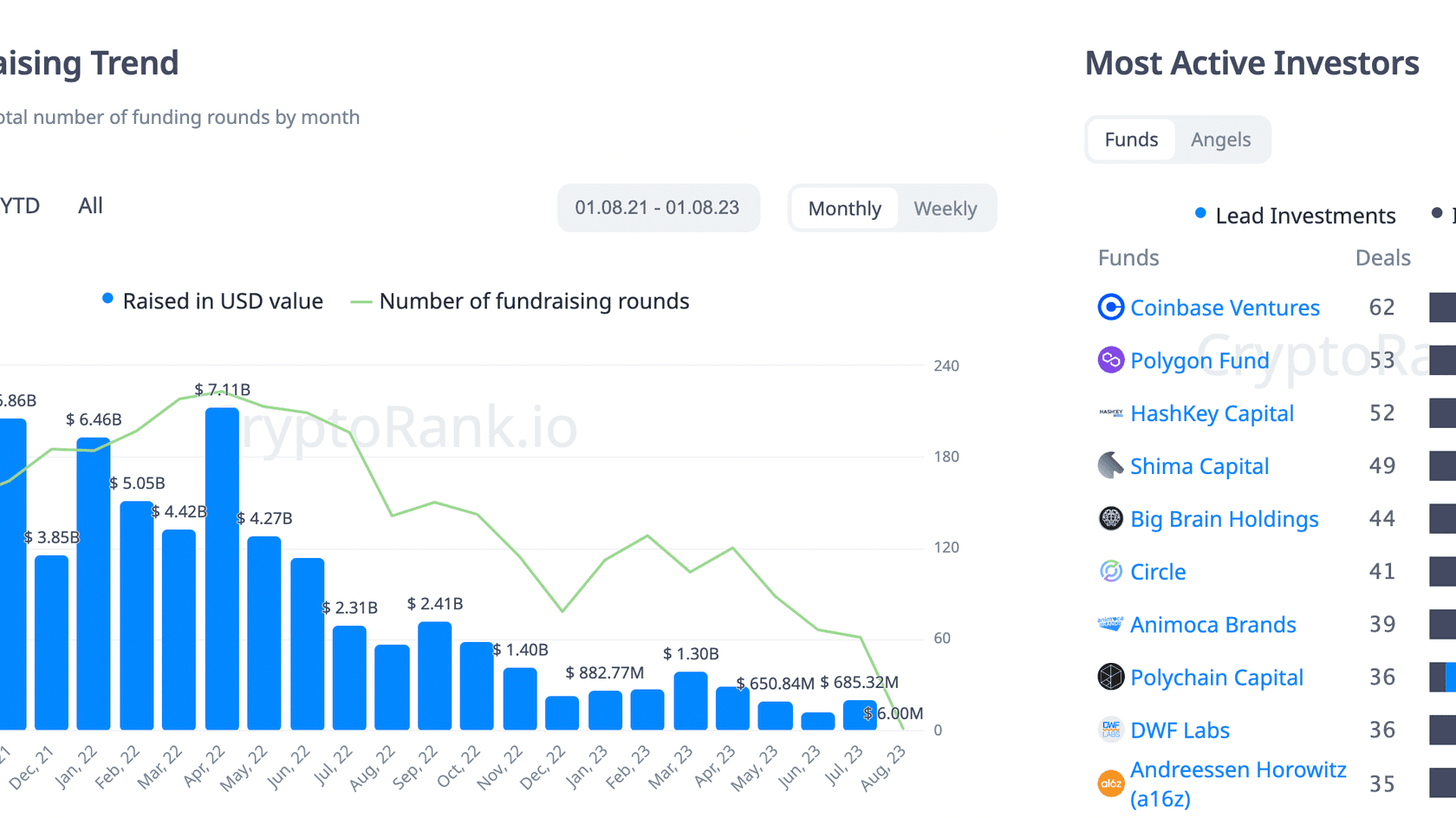Image resolution: width=1456 pixels, height=818 pixels.
Task: Click the HashKey Capital logo icon
Action: click(x=1111, y=412)
